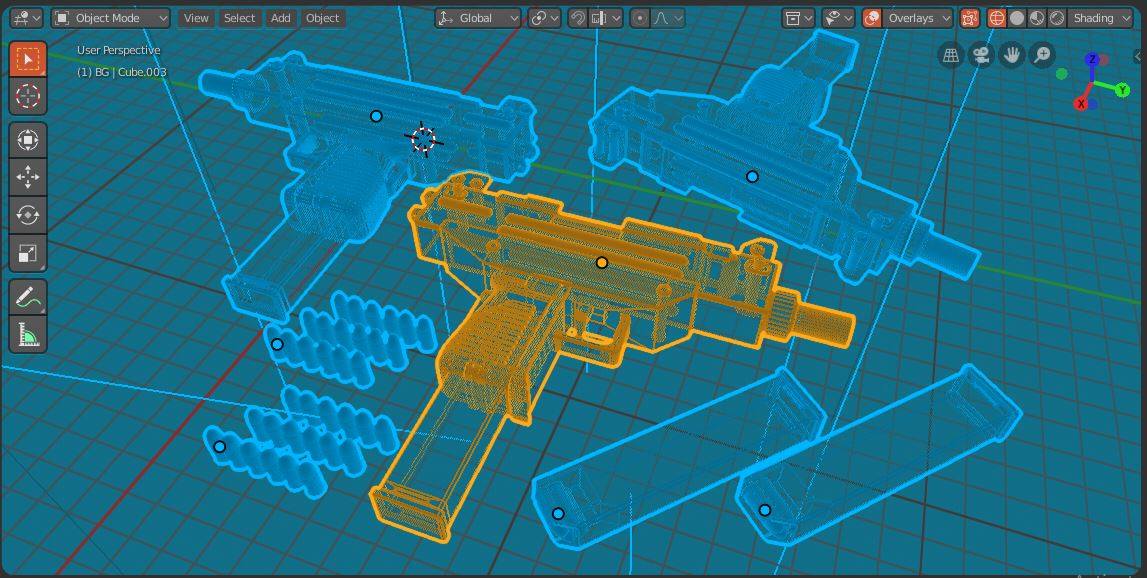This screenshot has height=578, width=1147.
Task: Select the Select Box tool
Action: click(28, 59)
